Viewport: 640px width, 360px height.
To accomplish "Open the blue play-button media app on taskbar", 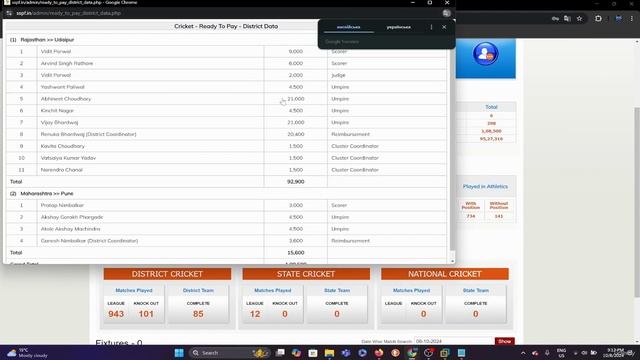I will [x=362, y=353].
